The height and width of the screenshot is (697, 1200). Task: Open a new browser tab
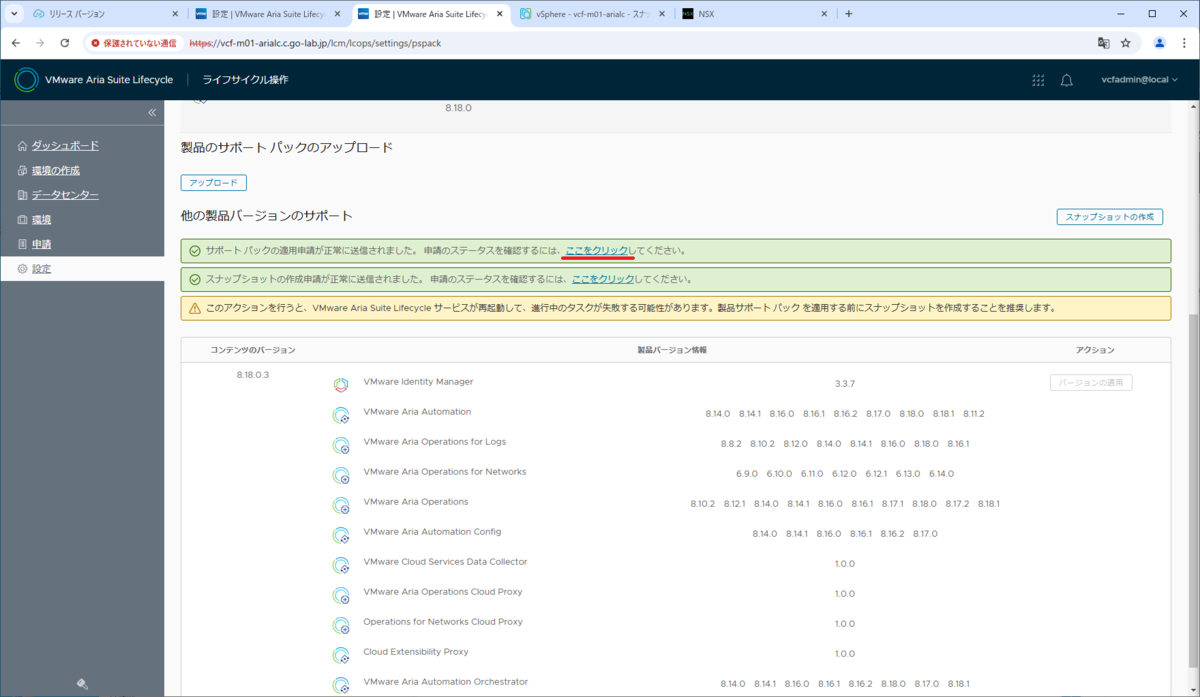coord(849,14)
